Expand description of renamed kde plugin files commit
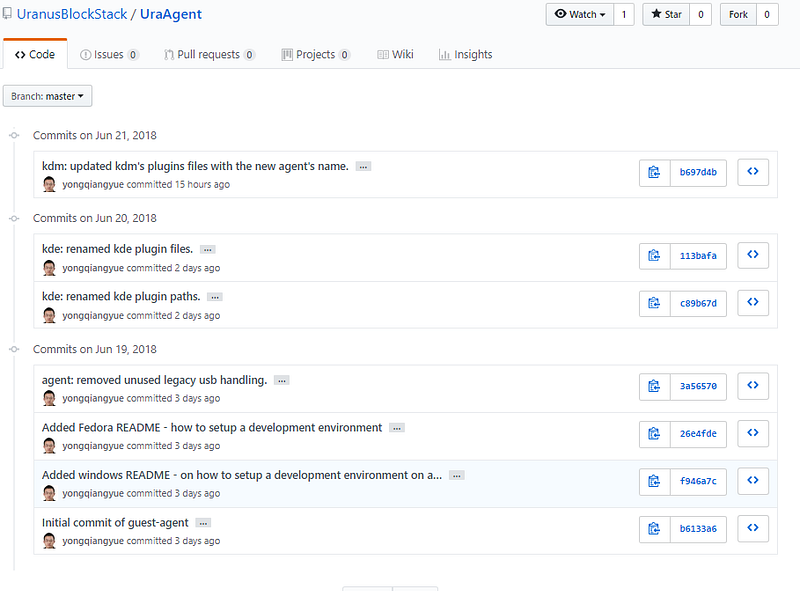 pyautogui.click(x=208, y=250)
